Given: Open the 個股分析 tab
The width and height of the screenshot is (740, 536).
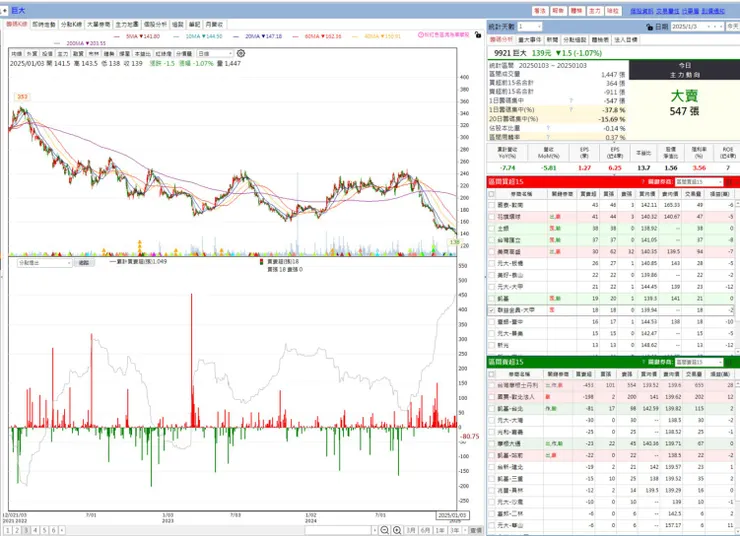Looking at the screenshot, I should coord(155,25).
